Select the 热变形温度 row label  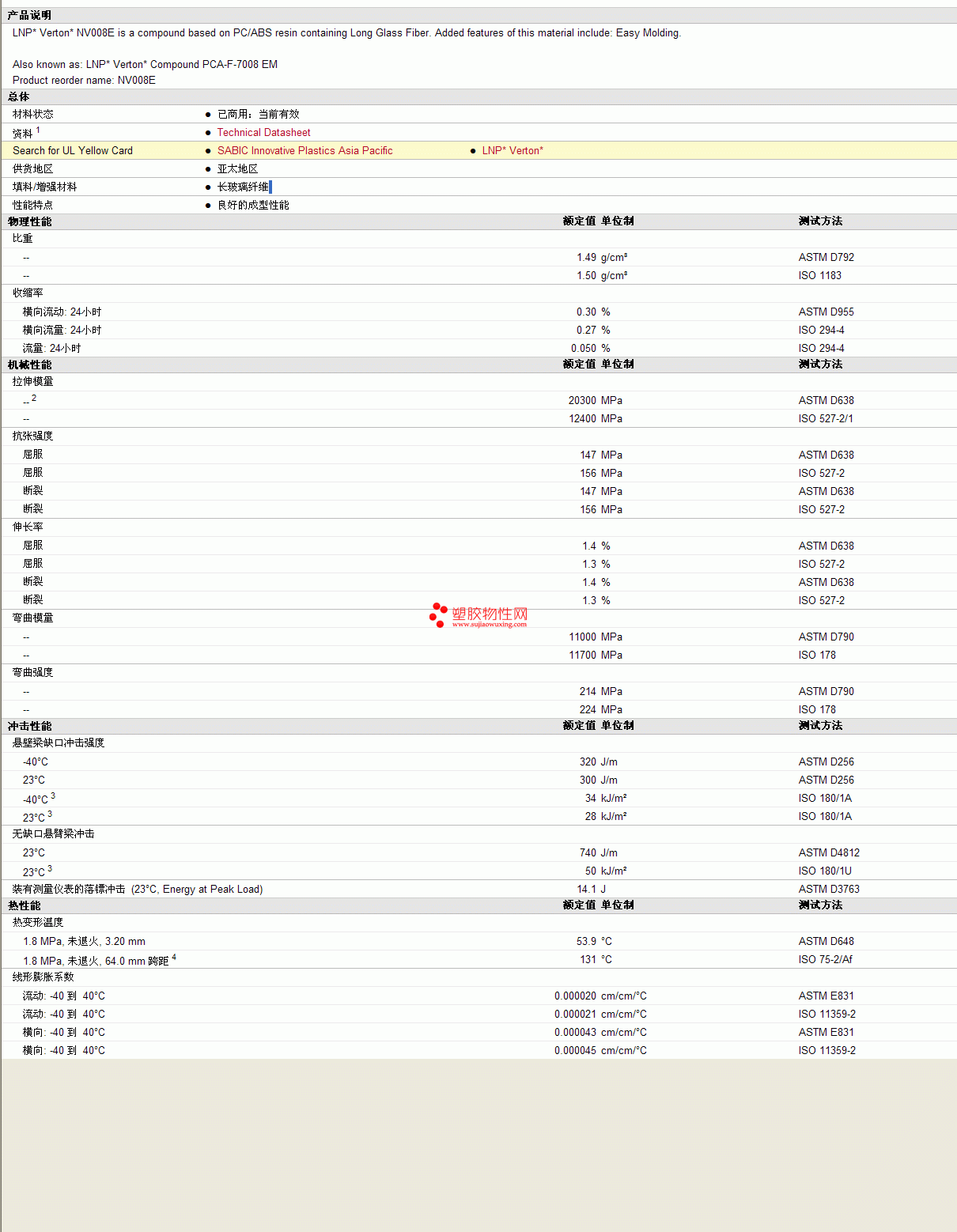(x=38, y=922)
